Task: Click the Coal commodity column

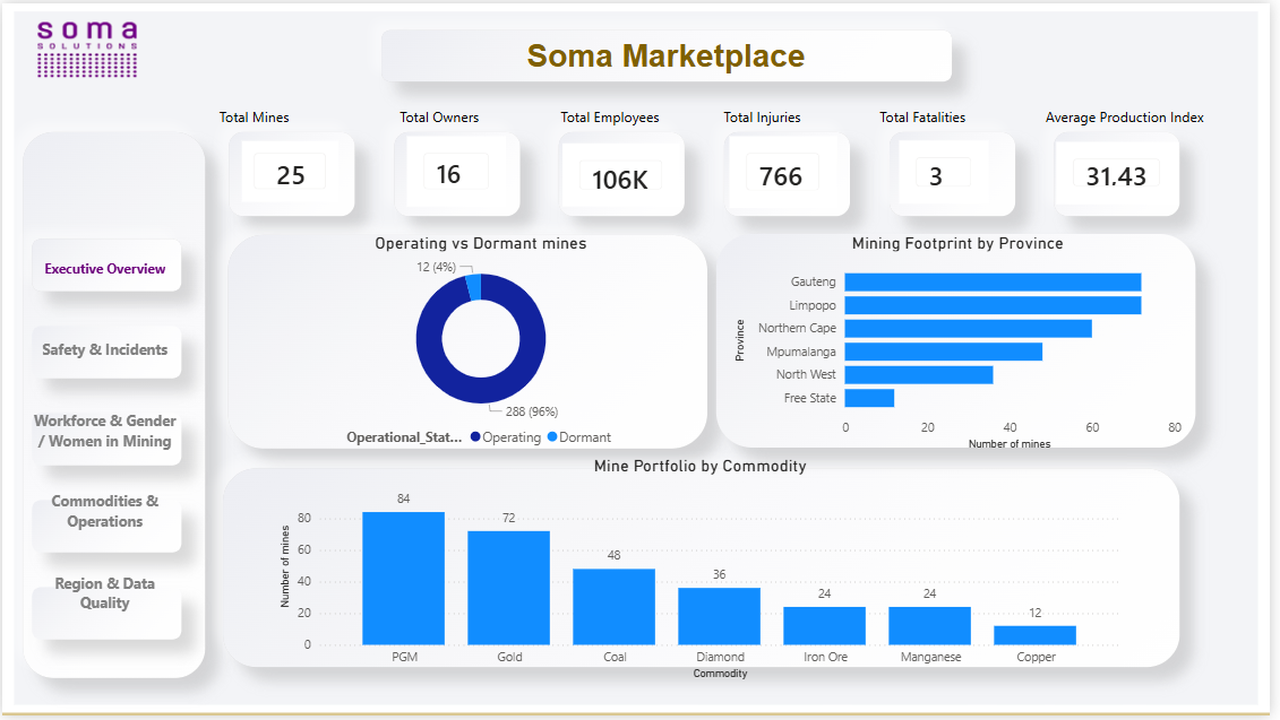Action: (614, 606)
